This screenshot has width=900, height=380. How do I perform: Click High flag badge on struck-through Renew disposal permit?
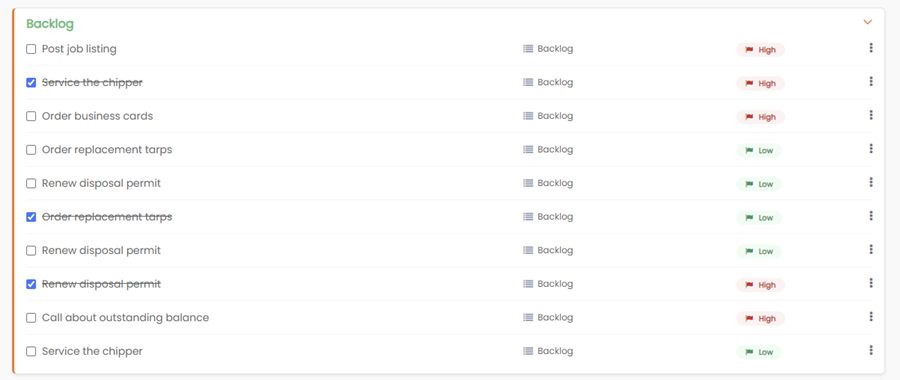[760, 285]
